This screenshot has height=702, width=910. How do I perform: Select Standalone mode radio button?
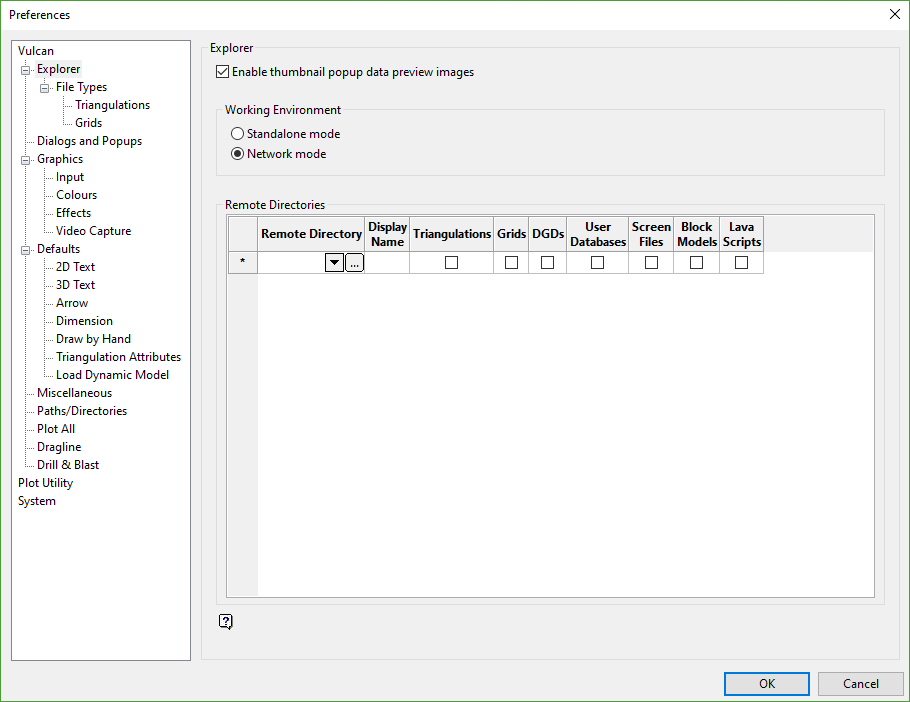tap(237, 134)
